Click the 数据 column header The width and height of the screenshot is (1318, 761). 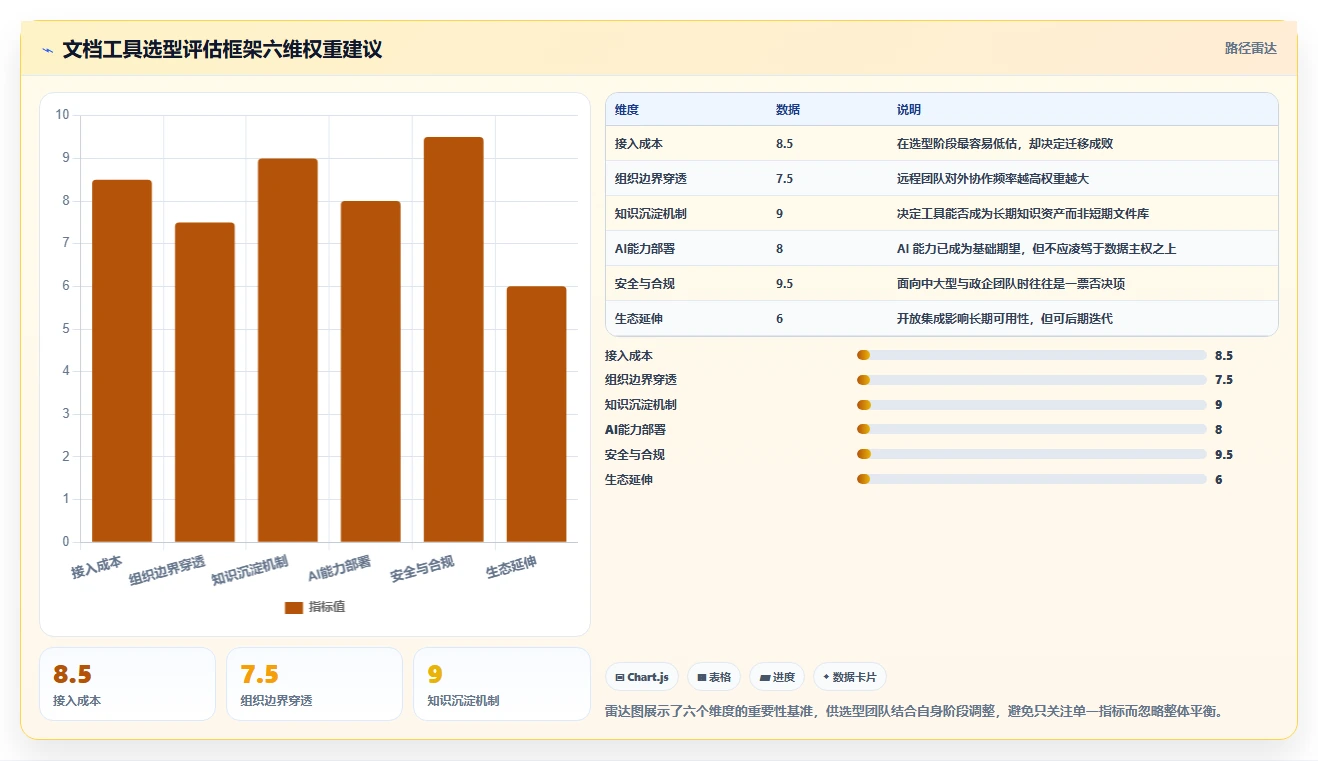click(x=788, y=109)
